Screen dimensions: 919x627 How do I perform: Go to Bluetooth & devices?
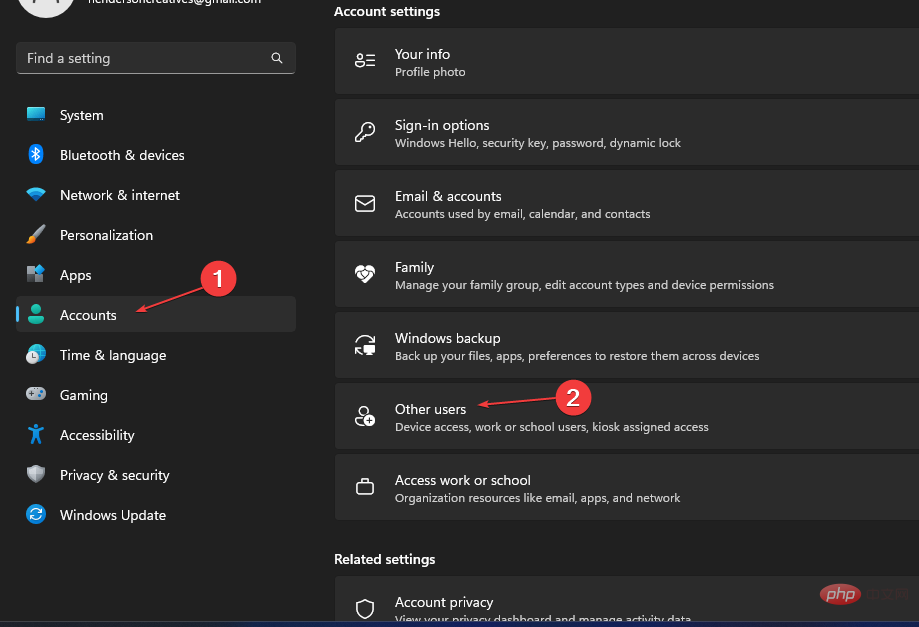pos(156,155)
